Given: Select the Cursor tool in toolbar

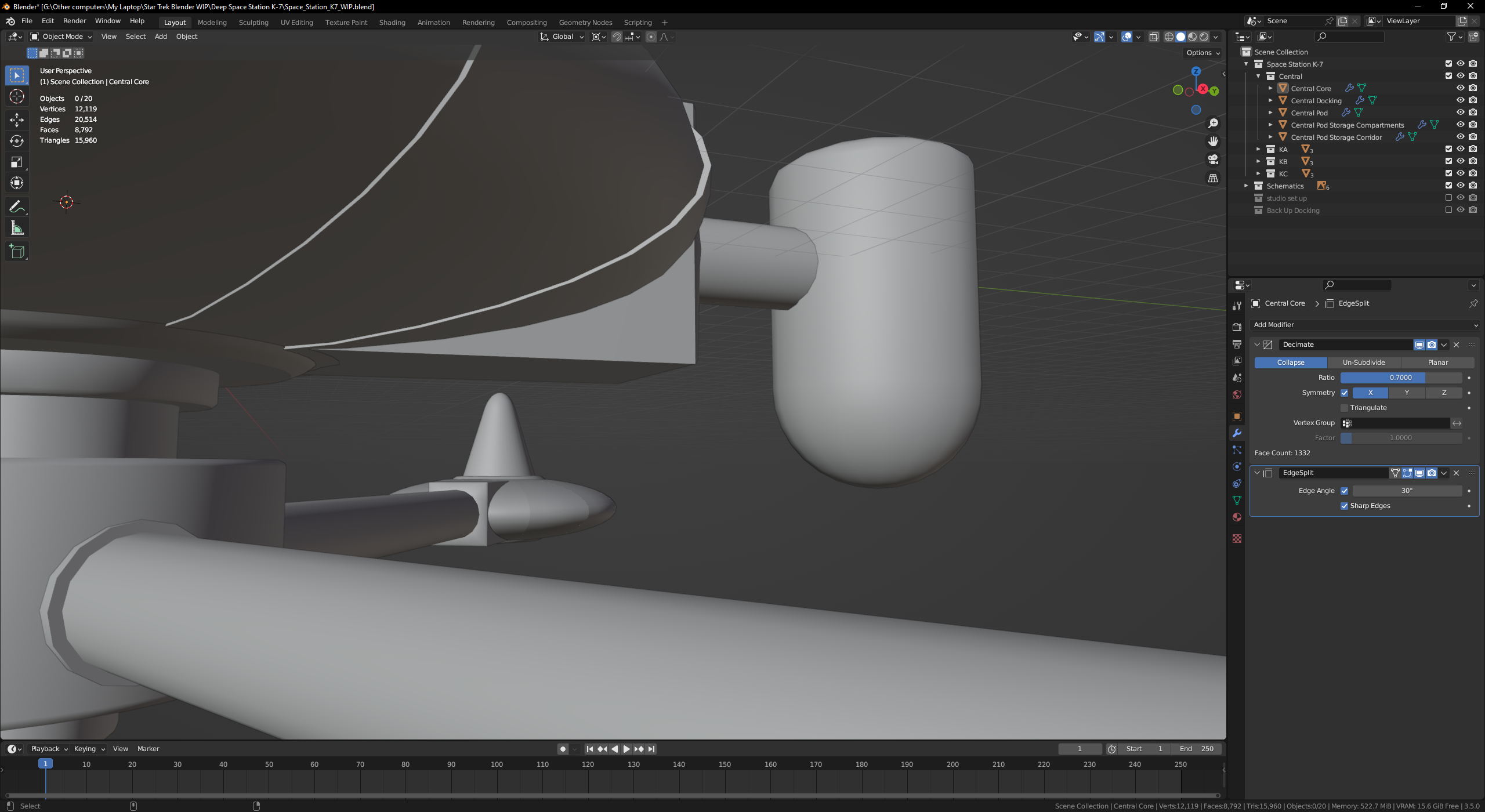Looking at the screenshot, I should [17, 97].
